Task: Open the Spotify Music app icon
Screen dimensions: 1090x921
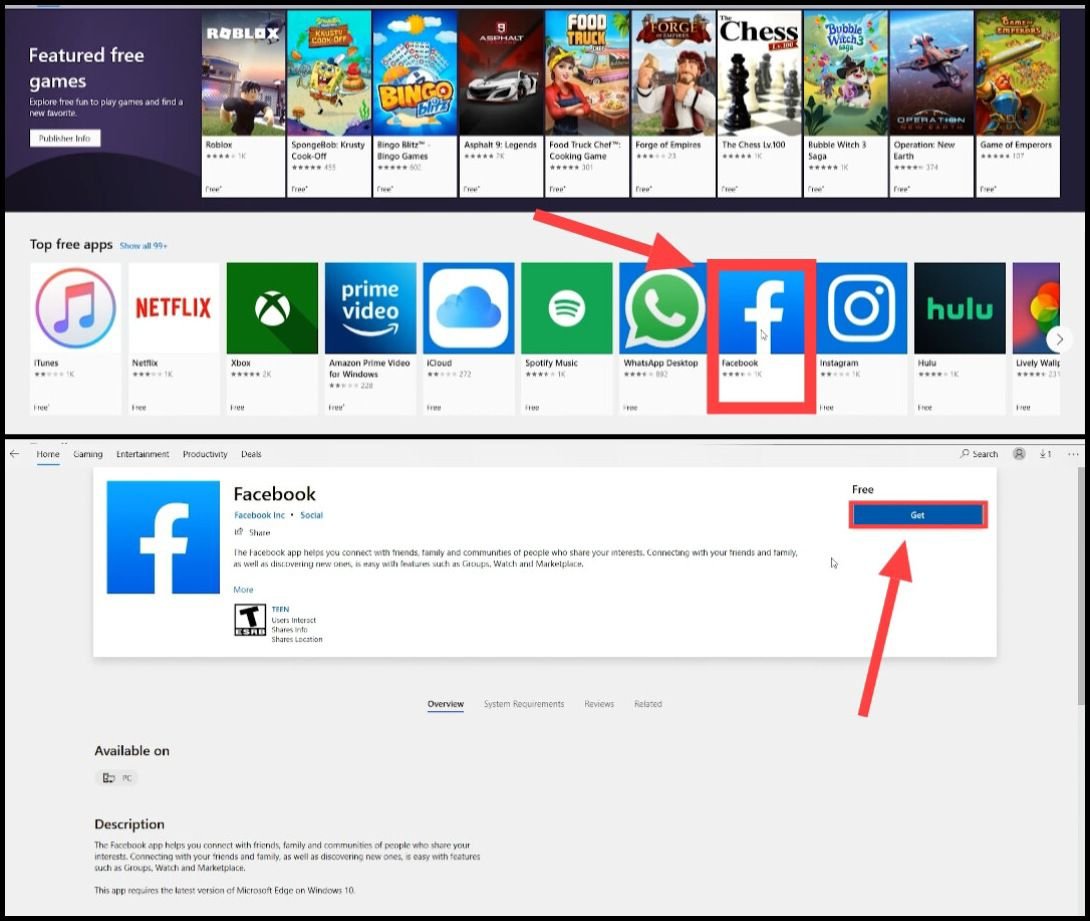Action: [x=567, y=308]
